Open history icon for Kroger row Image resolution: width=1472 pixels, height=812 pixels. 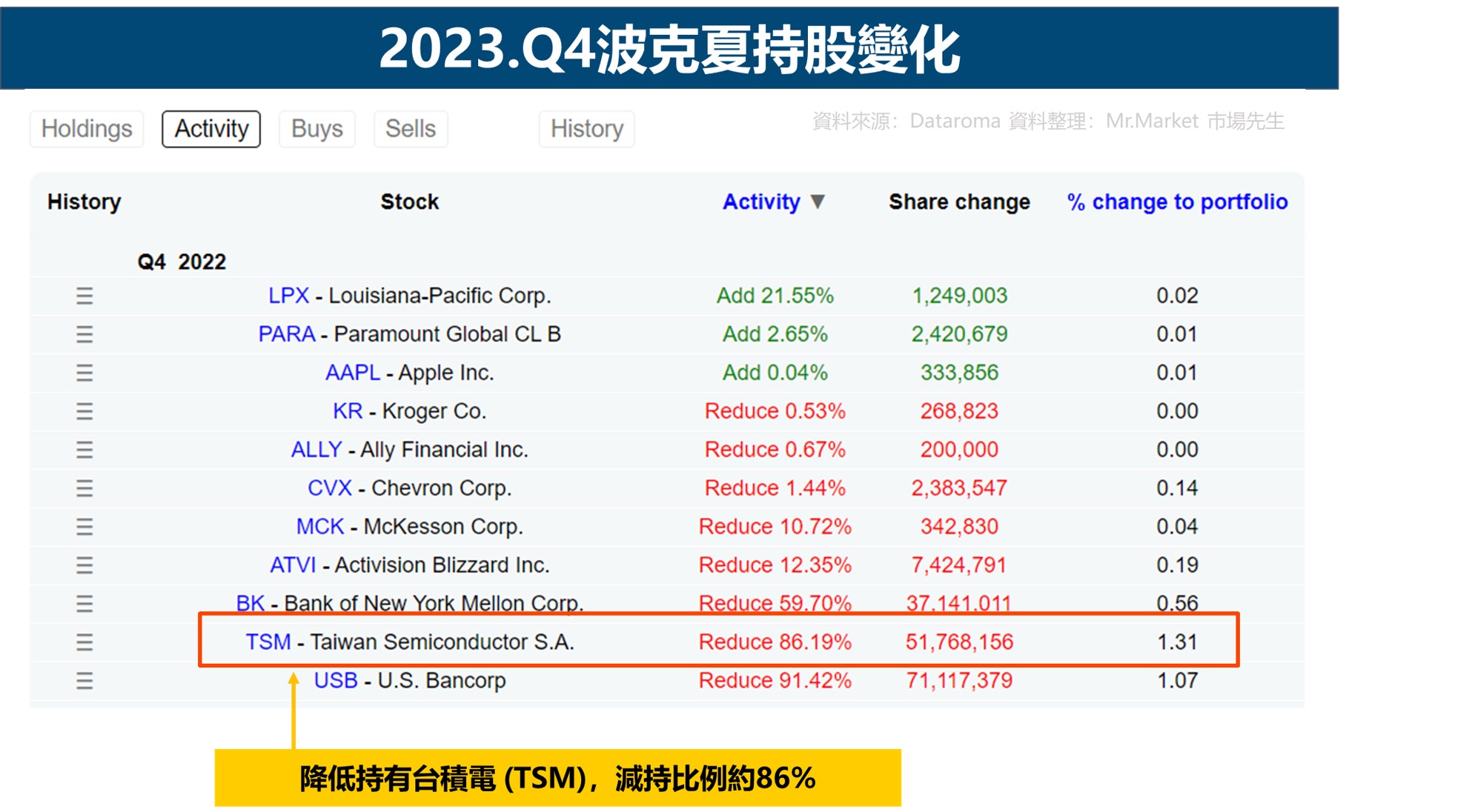84,412
